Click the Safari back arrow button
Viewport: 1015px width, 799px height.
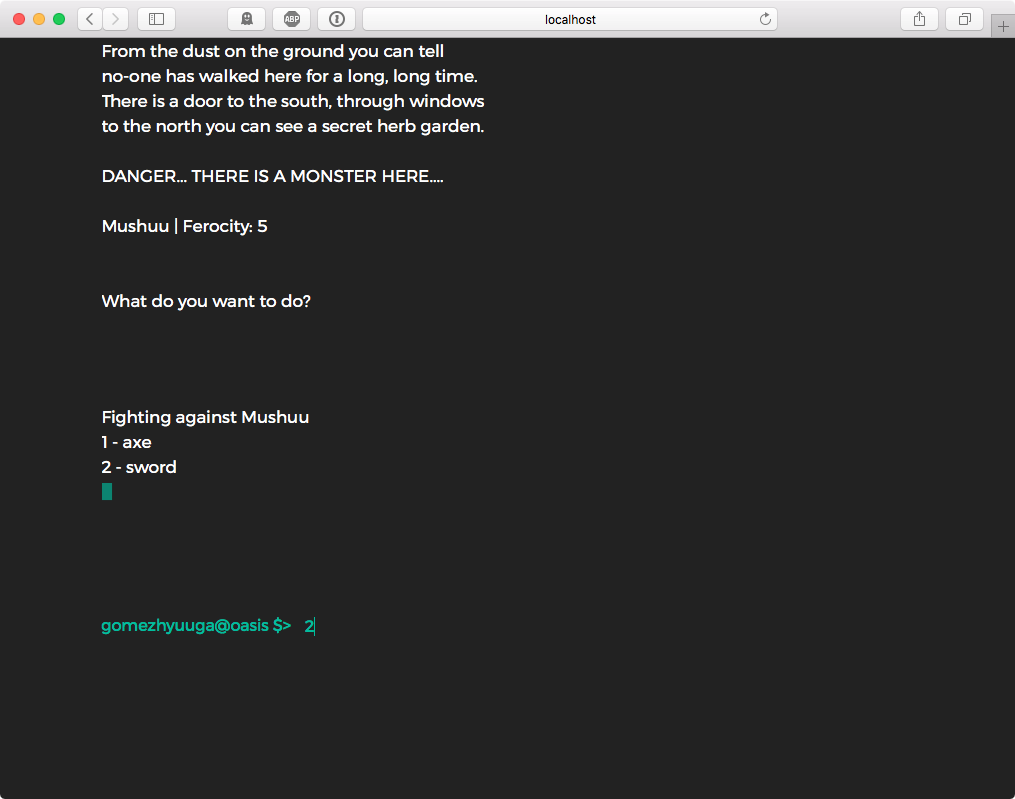pyautogui.click(x=90, y=19)
